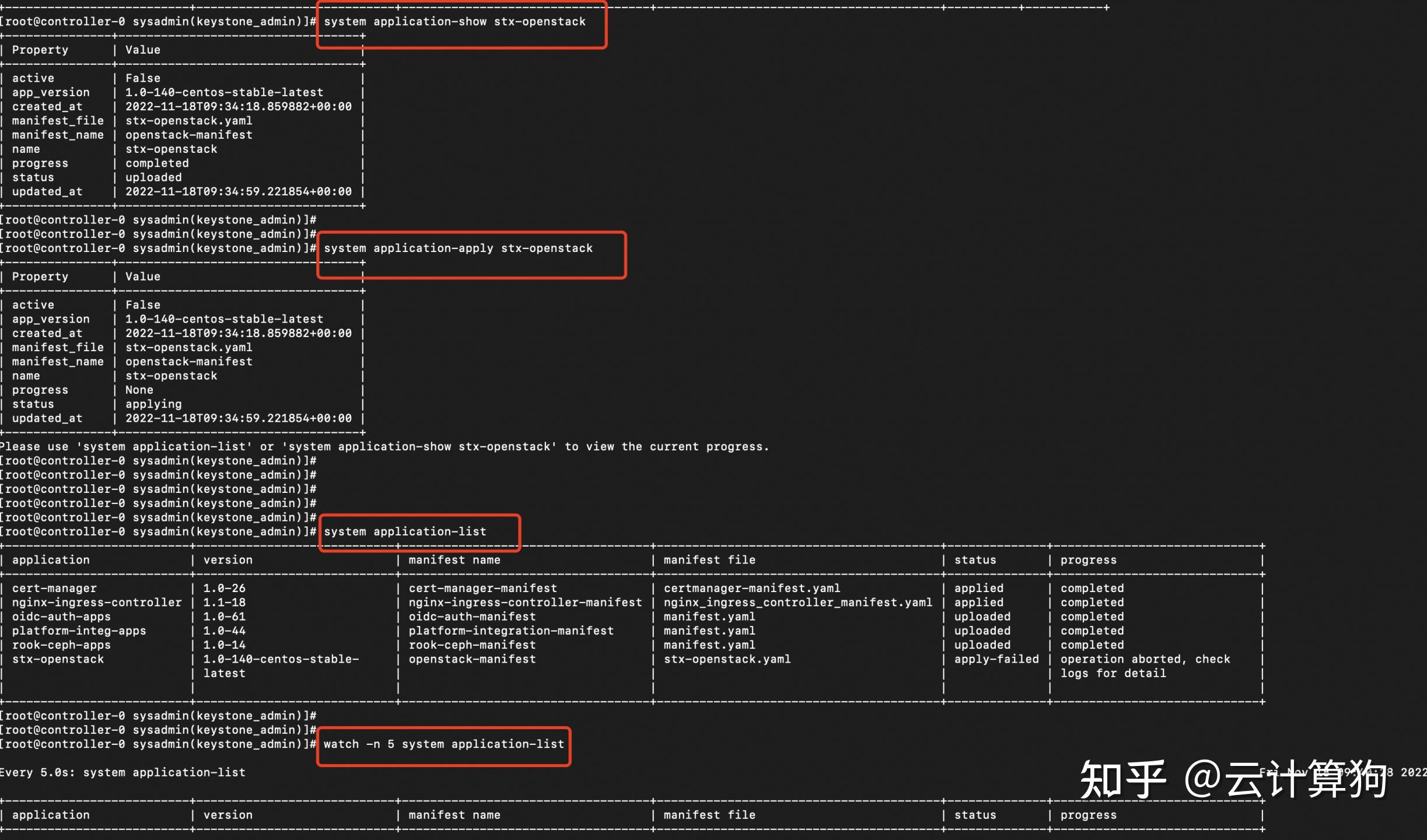This screenshot has height=840, width=1427.
Task: Click 'stx-openstack.yaml' in the application list table
Action: click(728, 659)
